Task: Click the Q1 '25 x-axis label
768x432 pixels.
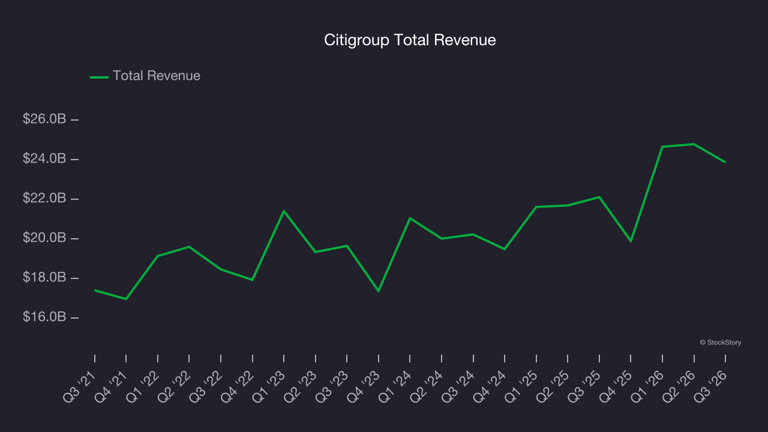Action: point(521,387)
